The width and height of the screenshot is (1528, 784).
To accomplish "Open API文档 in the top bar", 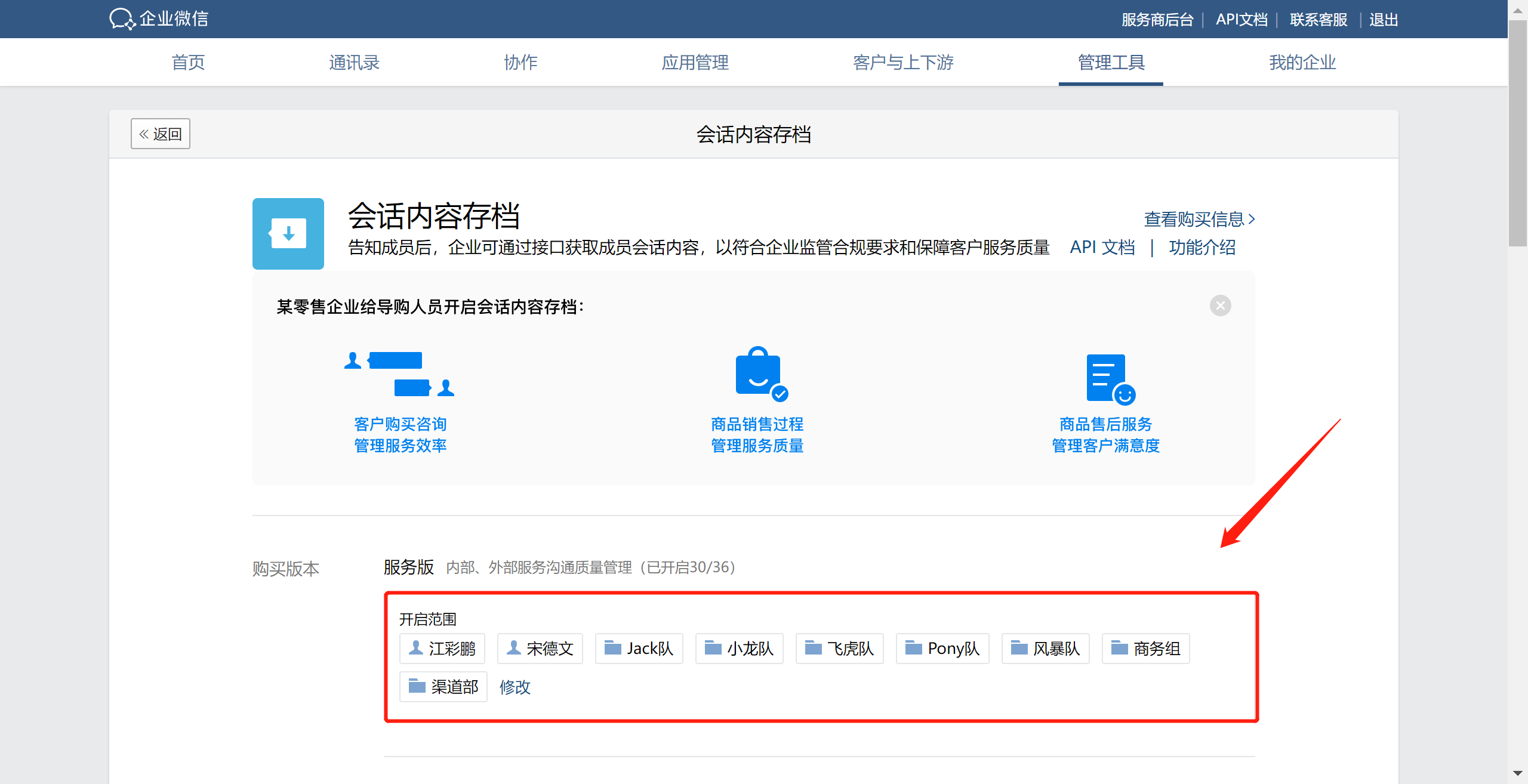I will [x=1241, y=20].
